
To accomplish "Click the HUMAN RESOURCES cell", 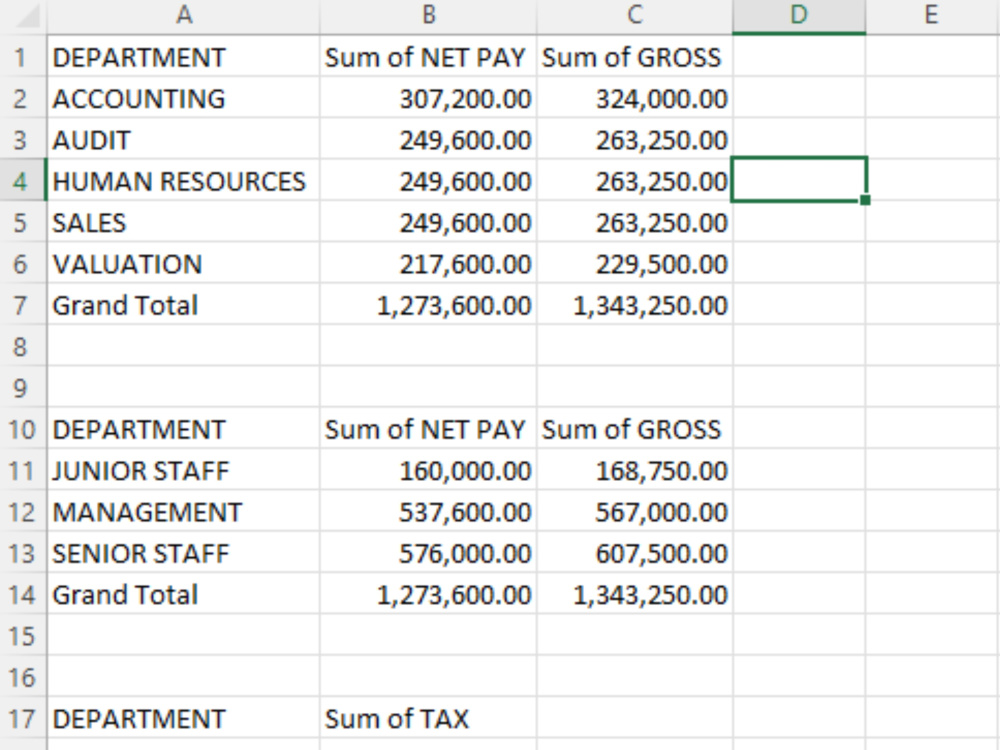I will [x=184, y=182].
